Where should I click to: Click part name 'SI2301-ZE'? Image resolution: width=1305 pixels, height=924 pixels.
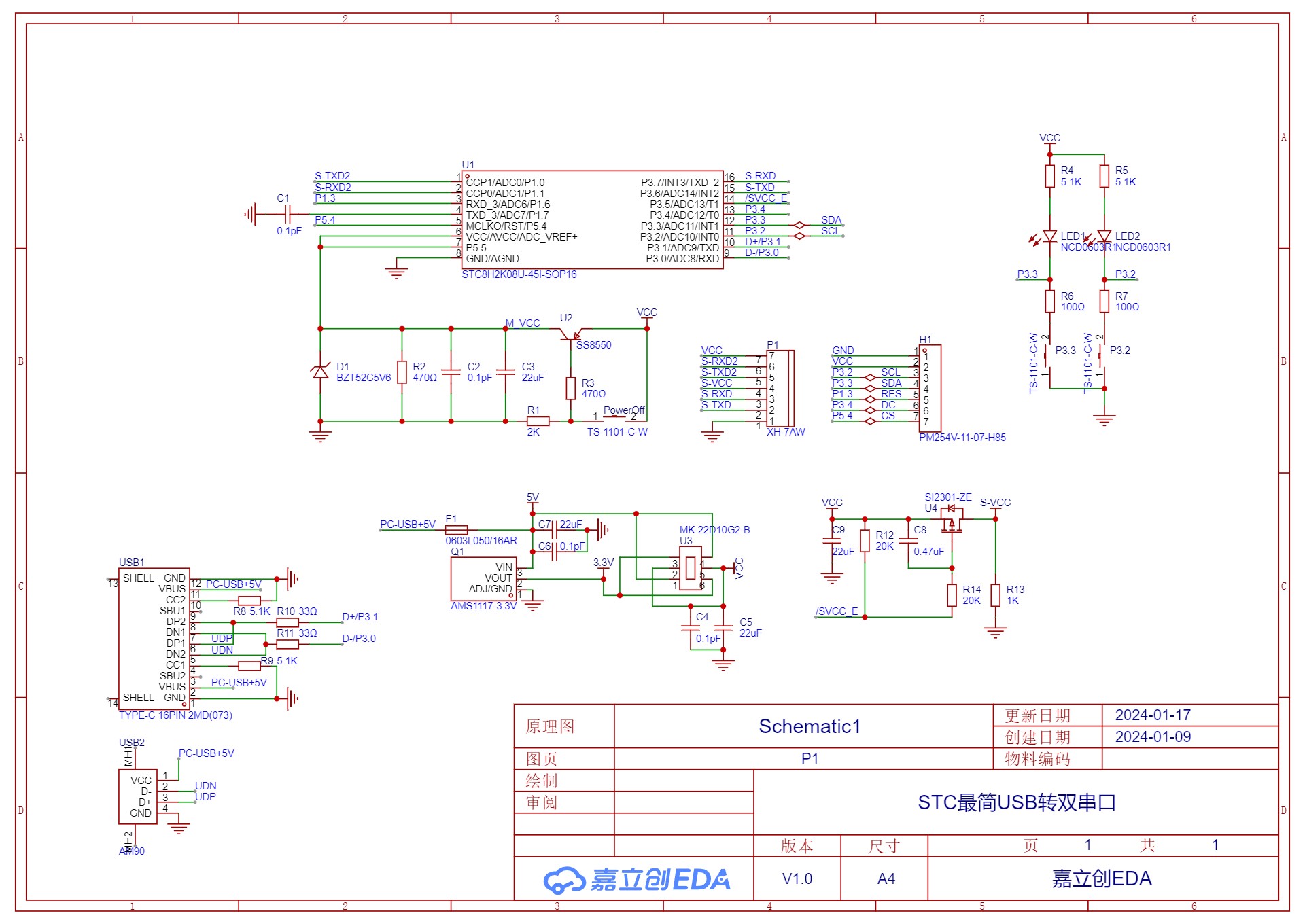coord(948,497)
